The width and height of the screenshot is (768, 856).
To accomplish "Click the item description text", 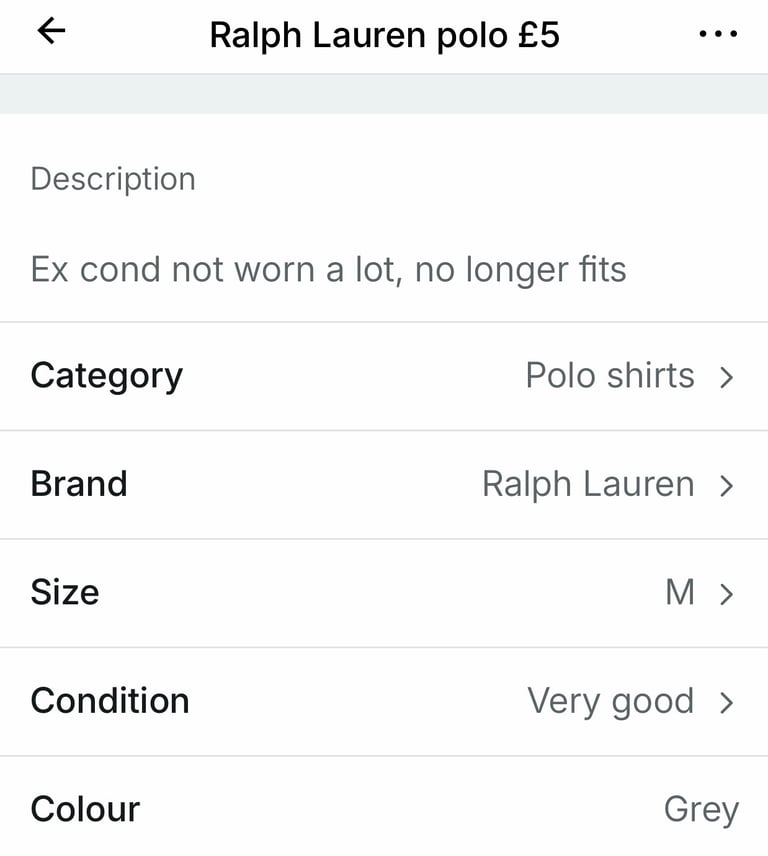I will click(328, 269).
